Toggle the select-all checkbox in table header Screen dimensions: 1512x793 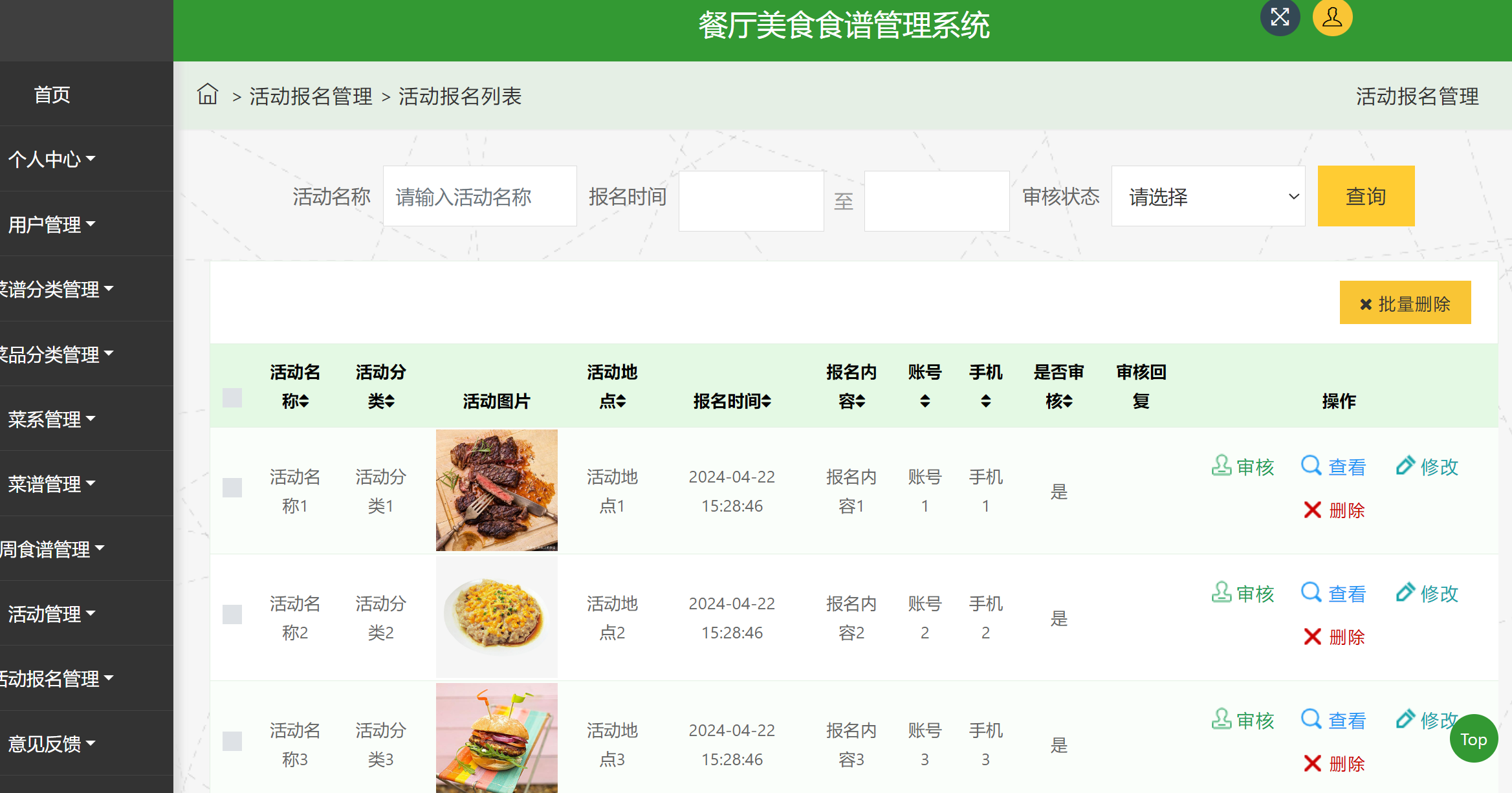click(232, 398)
